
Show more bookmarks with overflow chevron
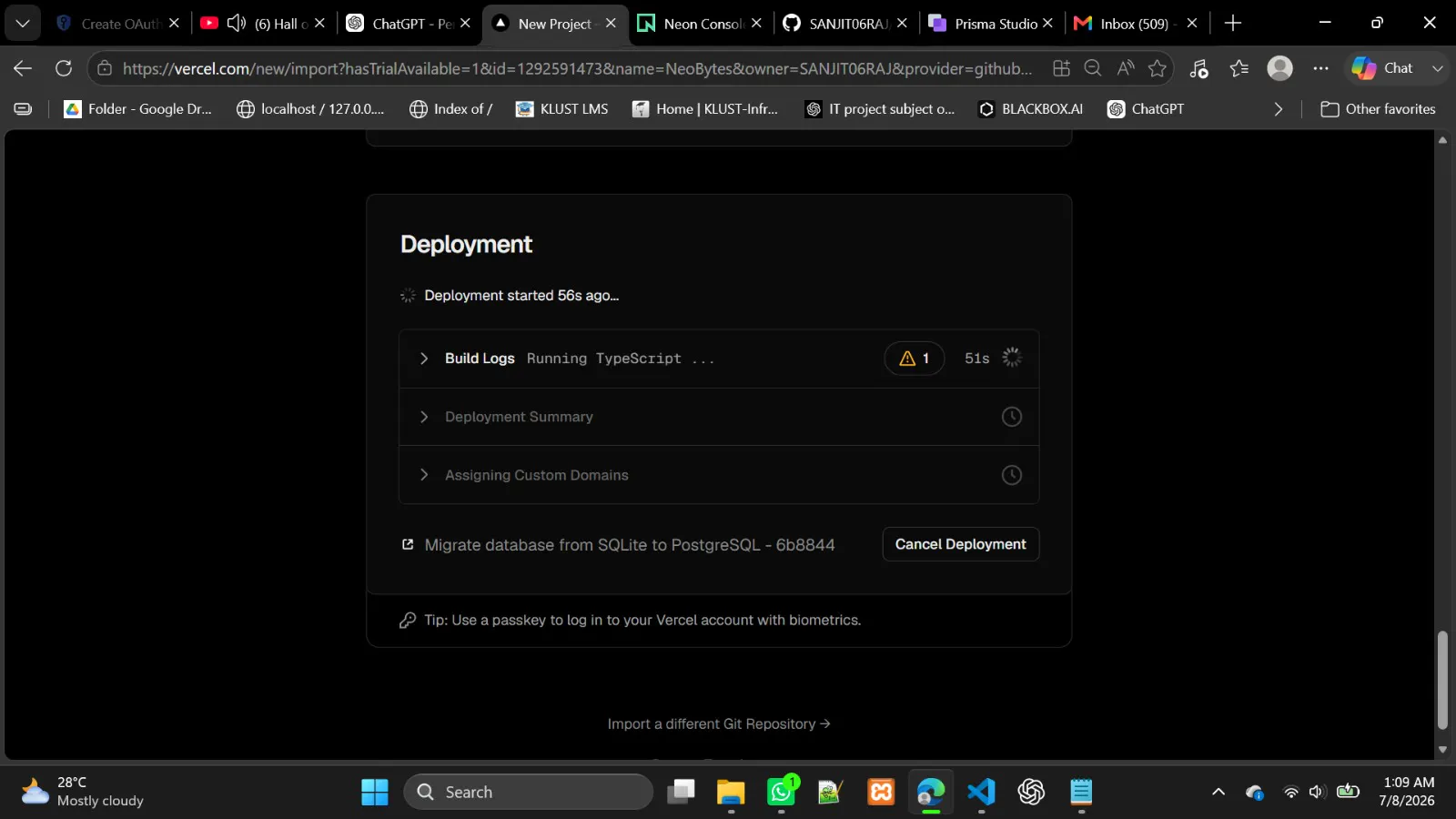click(x=1279, y=109)
